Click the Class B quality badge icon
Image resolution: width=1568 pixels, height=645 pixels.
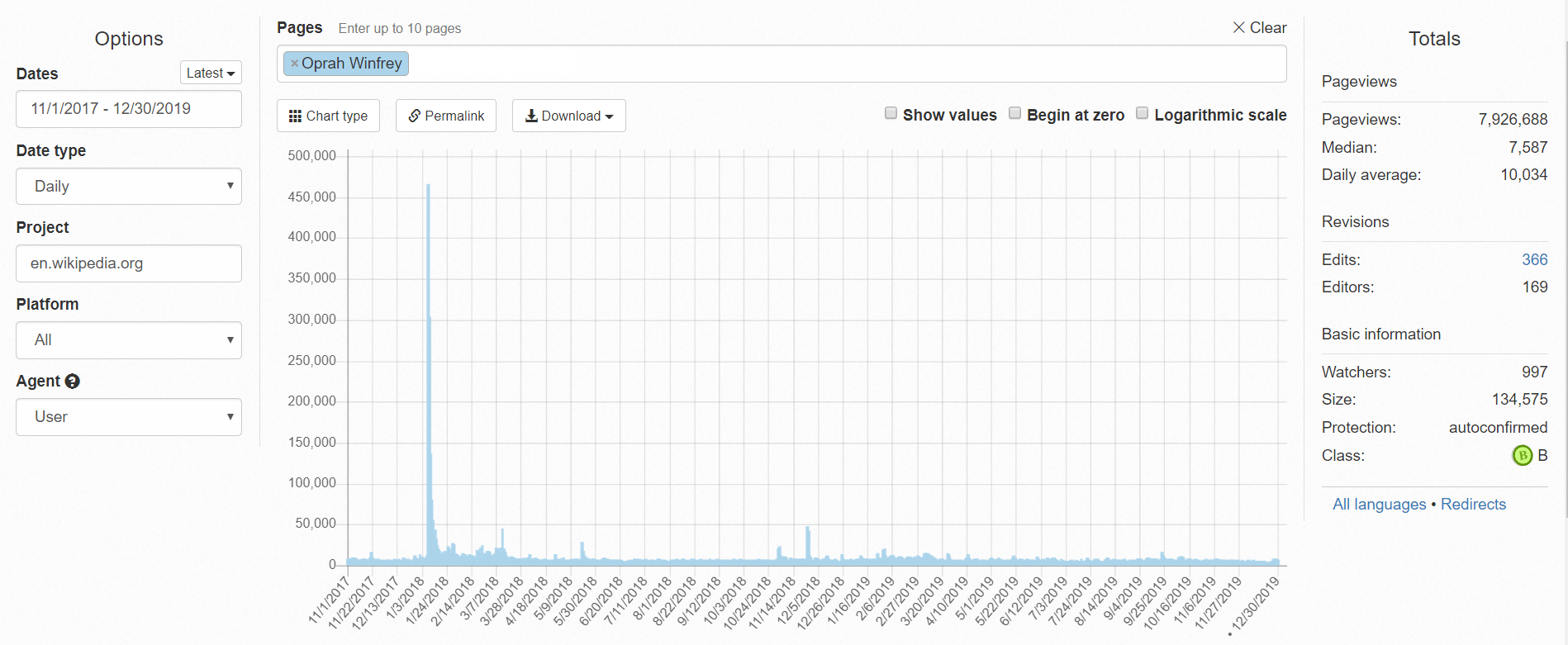[x=1522, y=455]
